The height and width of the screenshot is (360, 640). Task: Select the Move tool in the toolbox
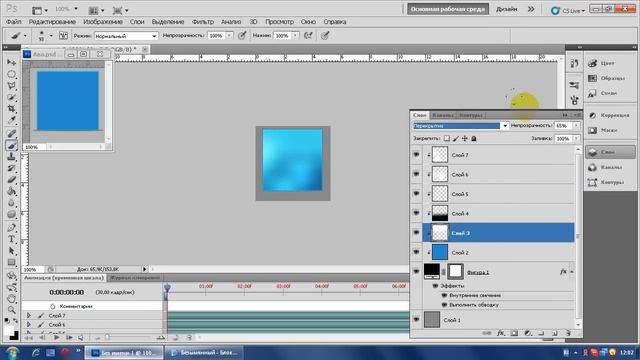(x=11, y=62)
